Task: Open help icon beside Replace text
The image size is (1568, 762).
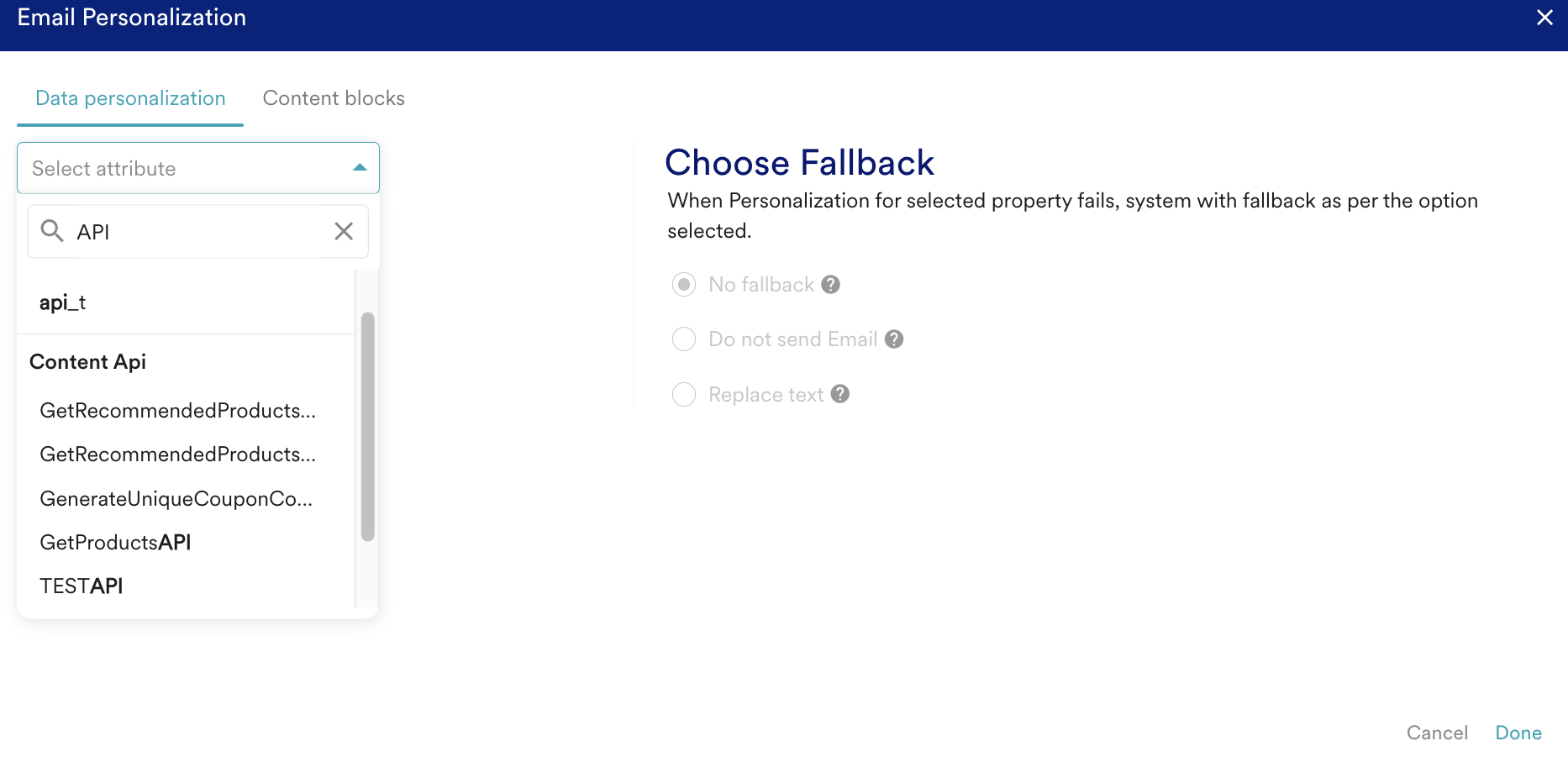Action: (x=840, y=394)
